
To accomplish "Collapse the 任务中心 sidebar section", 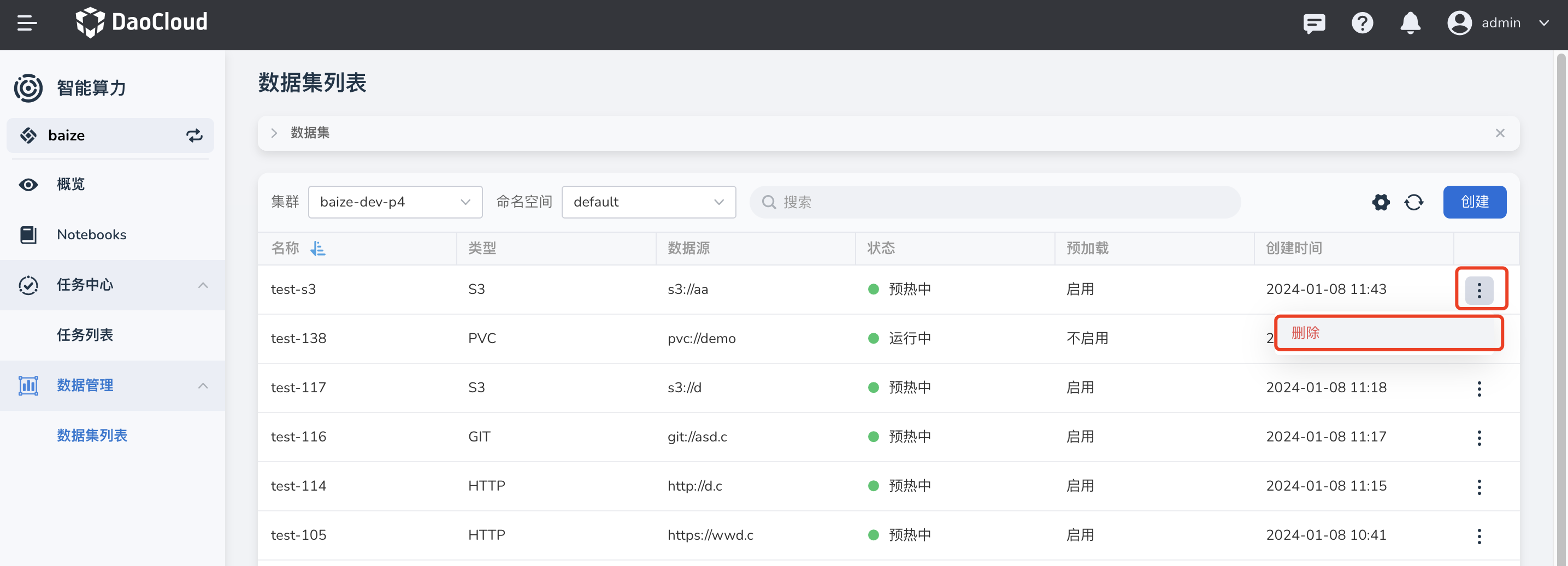I will [203, 285].
